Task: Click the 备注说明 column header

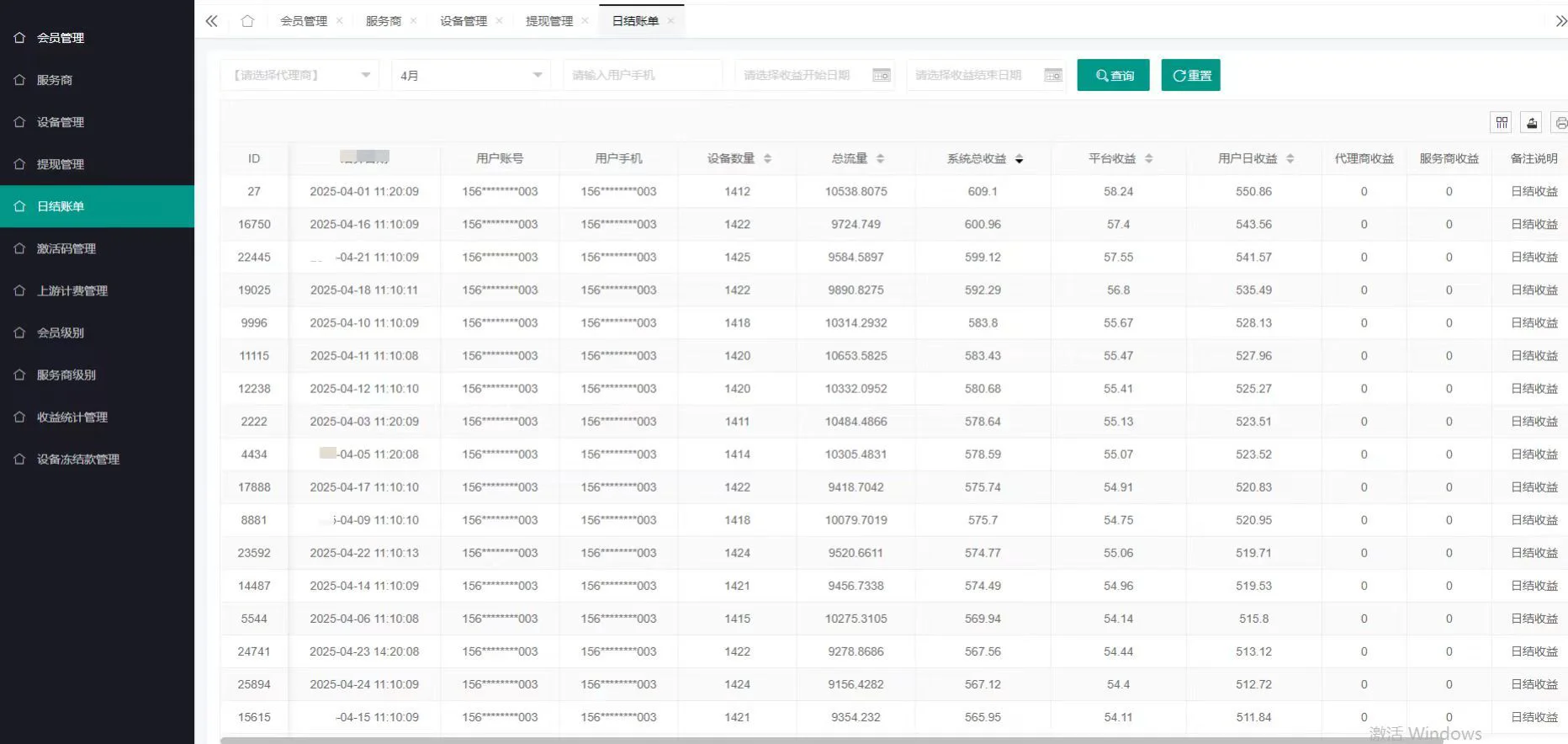Action: (1534, 158)
